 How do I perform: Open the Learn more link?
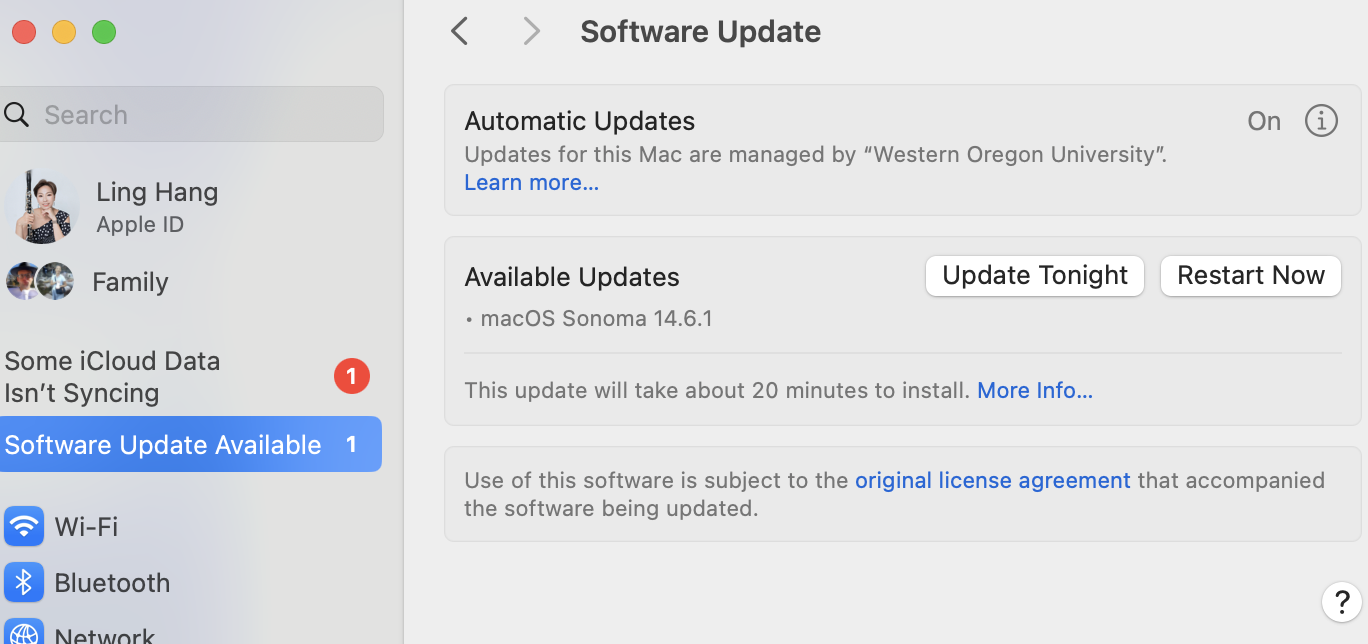coord(531,183)
